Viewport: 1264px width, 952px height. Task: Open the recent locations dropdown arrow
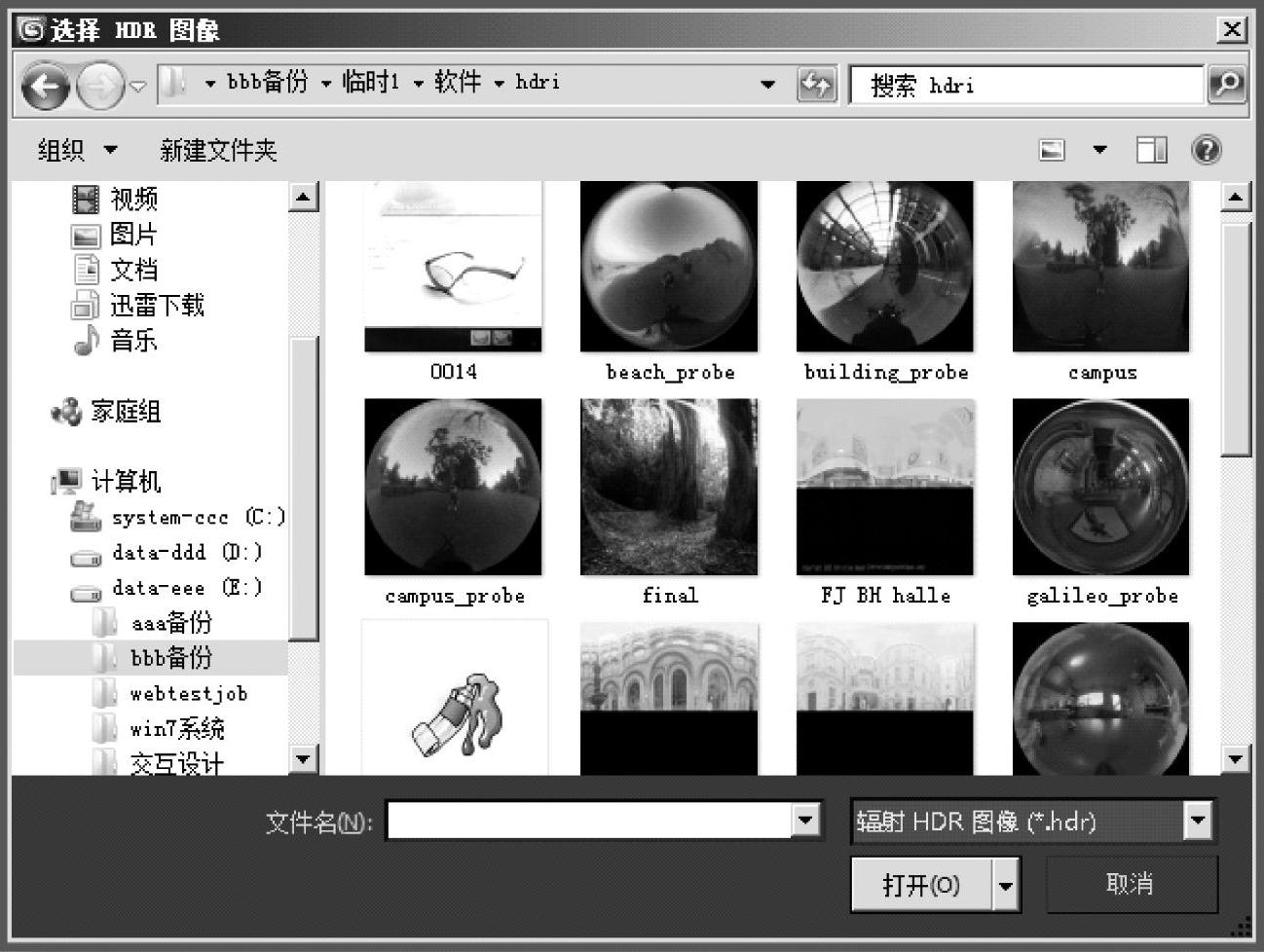[138, 87]
